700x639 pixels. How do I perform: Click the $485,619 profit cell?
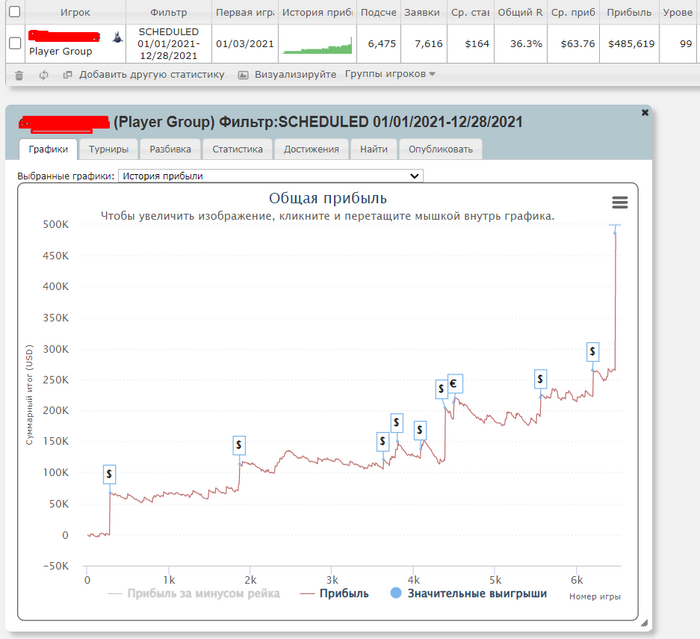(x=631, y=44)
